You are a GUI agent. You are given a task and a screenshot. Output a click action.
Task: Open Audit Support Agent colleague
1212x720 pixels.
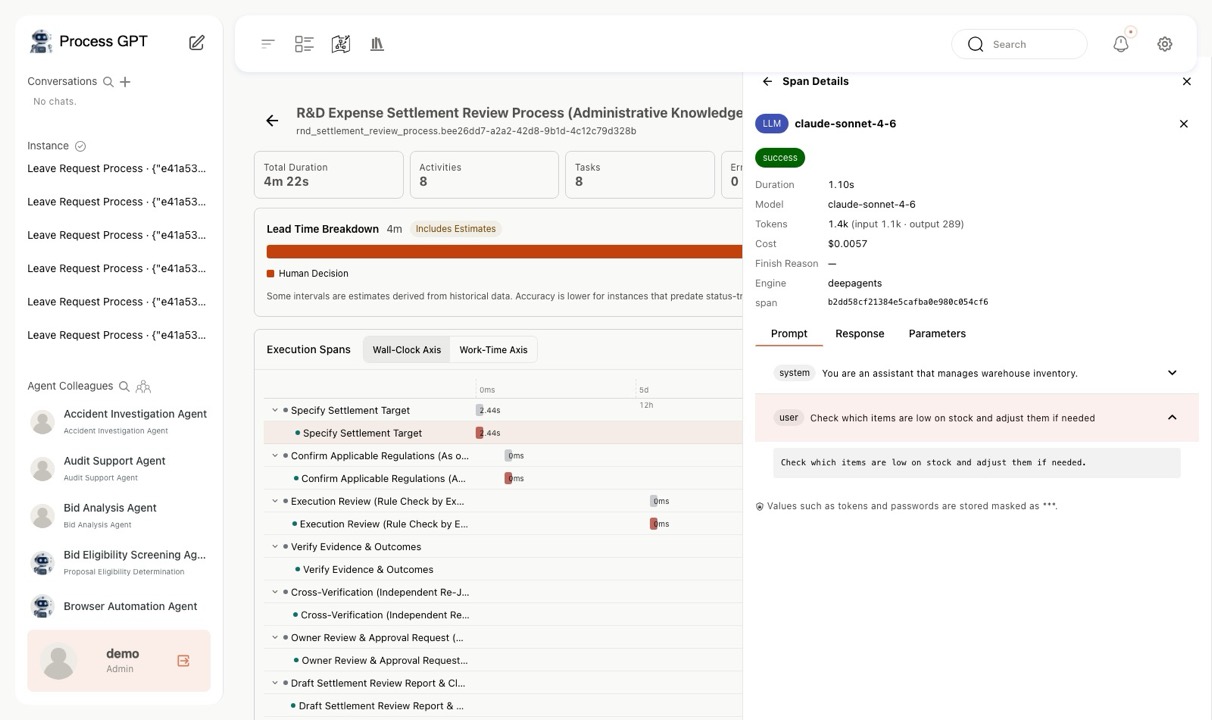pos(117,469)
